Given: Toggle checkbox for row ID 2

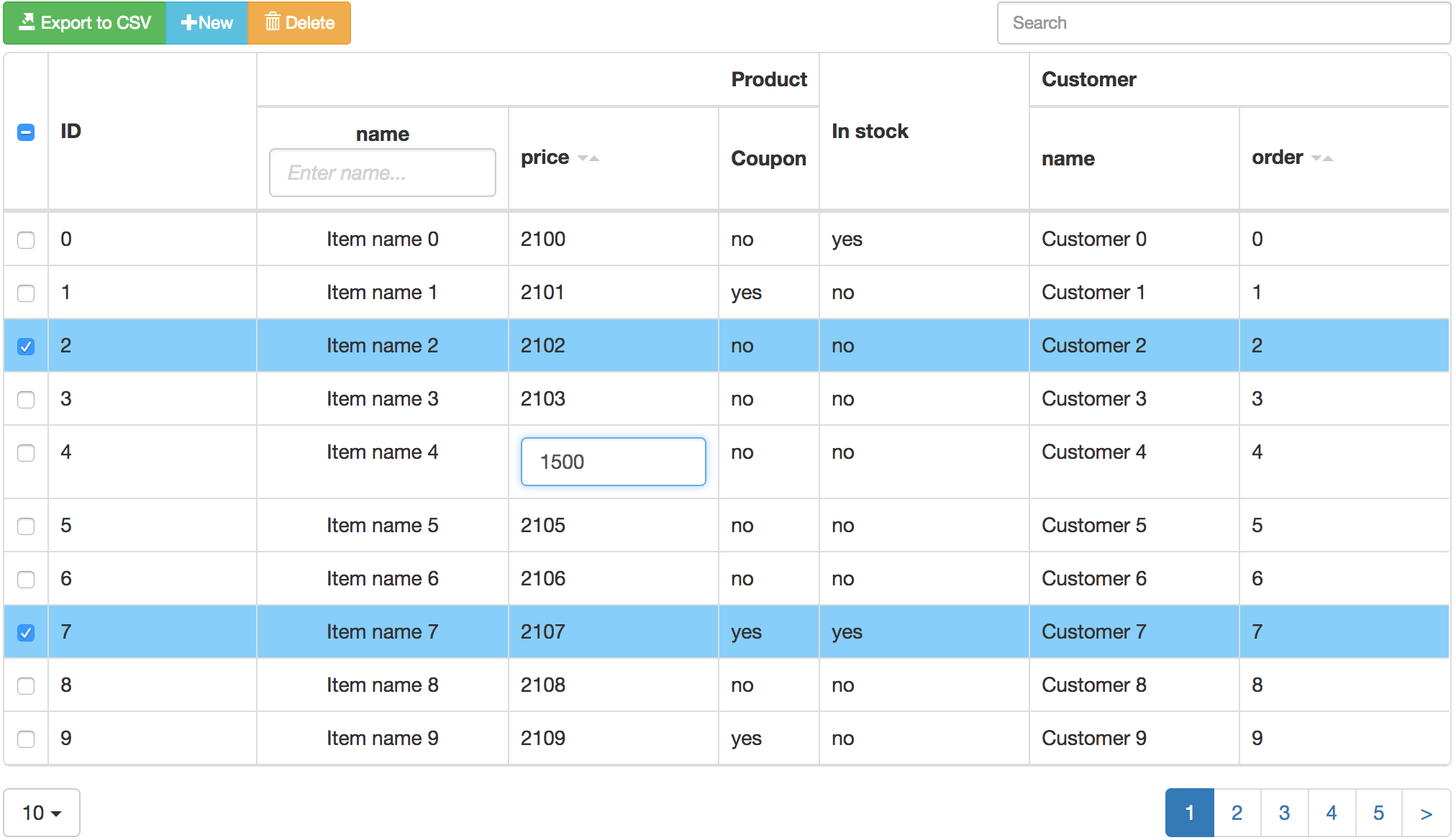Looking at the screenshot, I should click(26, 345).
